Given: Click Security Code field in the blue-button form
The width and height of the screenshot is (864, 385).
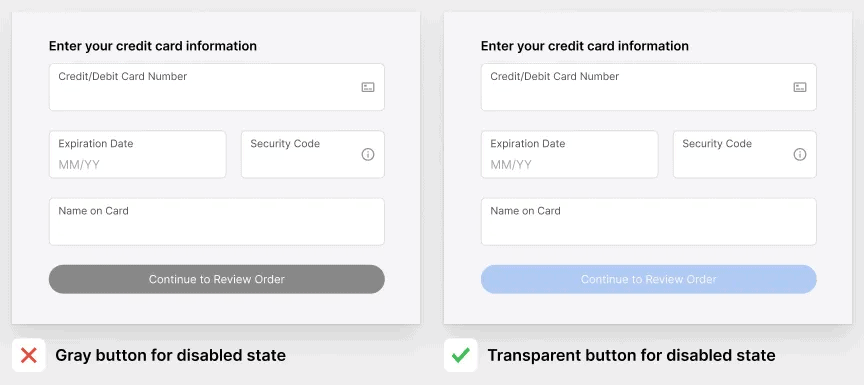Looking at the screenshot, I should pos(745,154).
